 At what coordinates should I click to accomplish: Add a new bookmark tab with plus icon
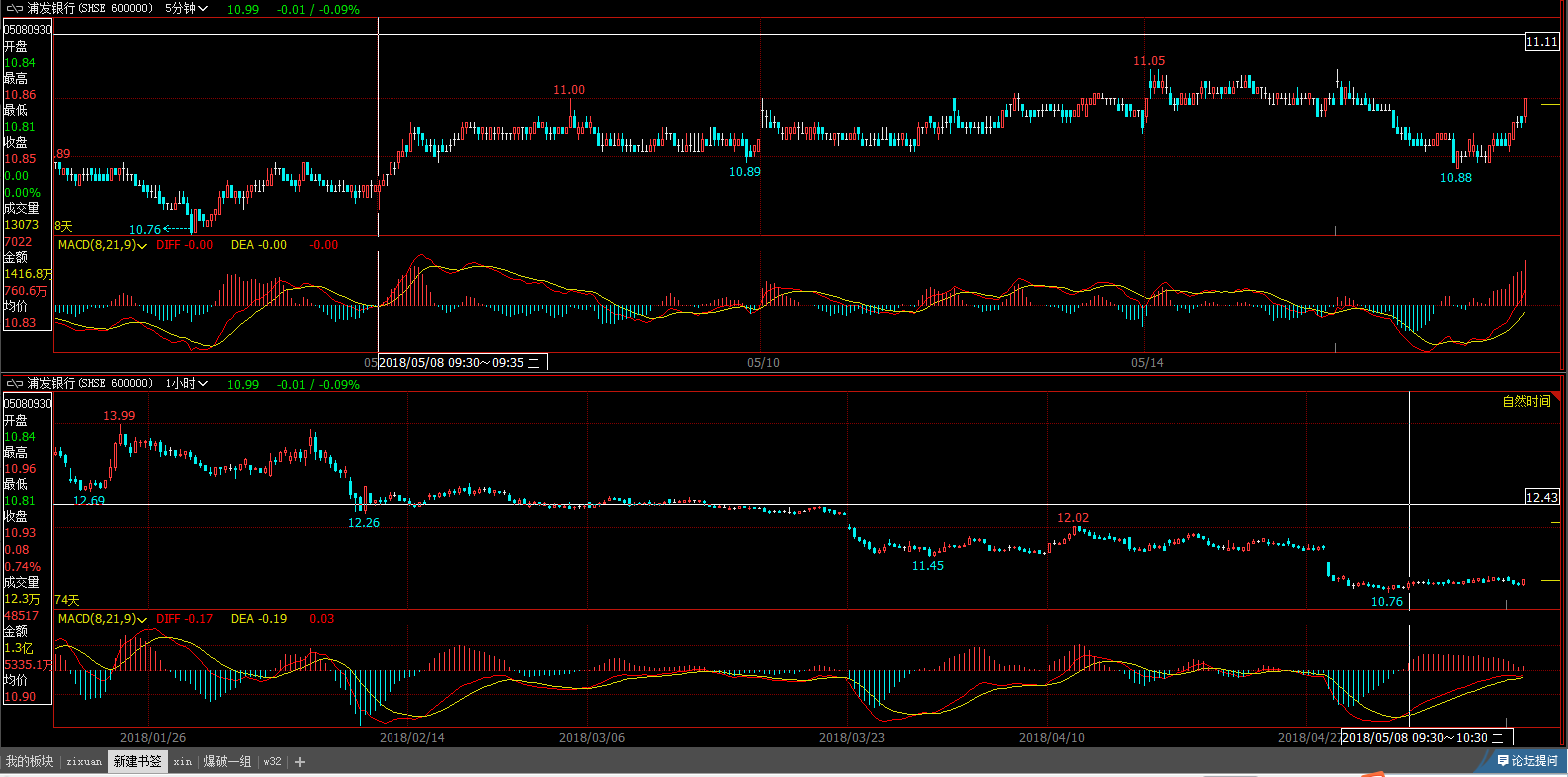(x=300, y=762)
